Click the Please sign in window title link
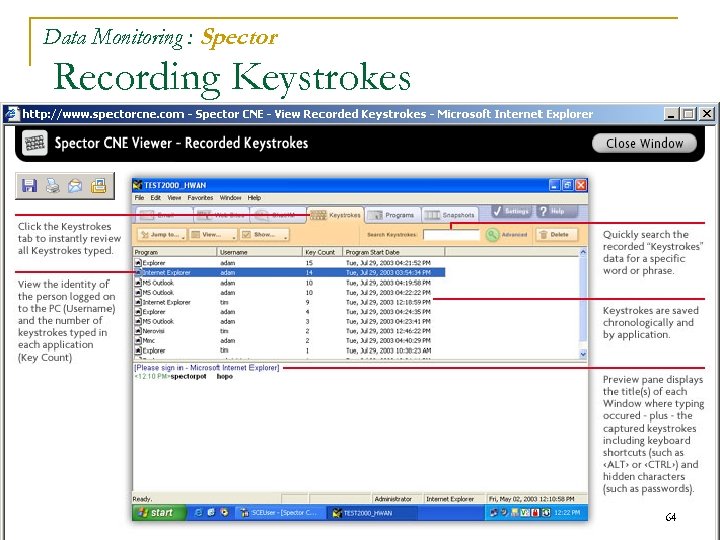 [x=207, y=367]
